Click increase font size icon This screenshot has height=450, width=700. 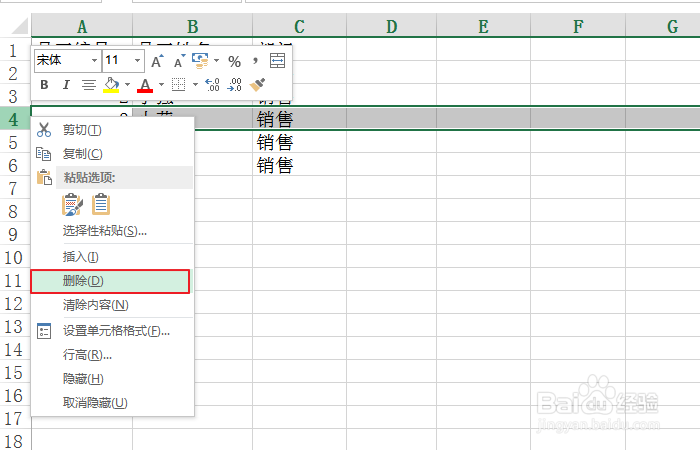[157, 61]
